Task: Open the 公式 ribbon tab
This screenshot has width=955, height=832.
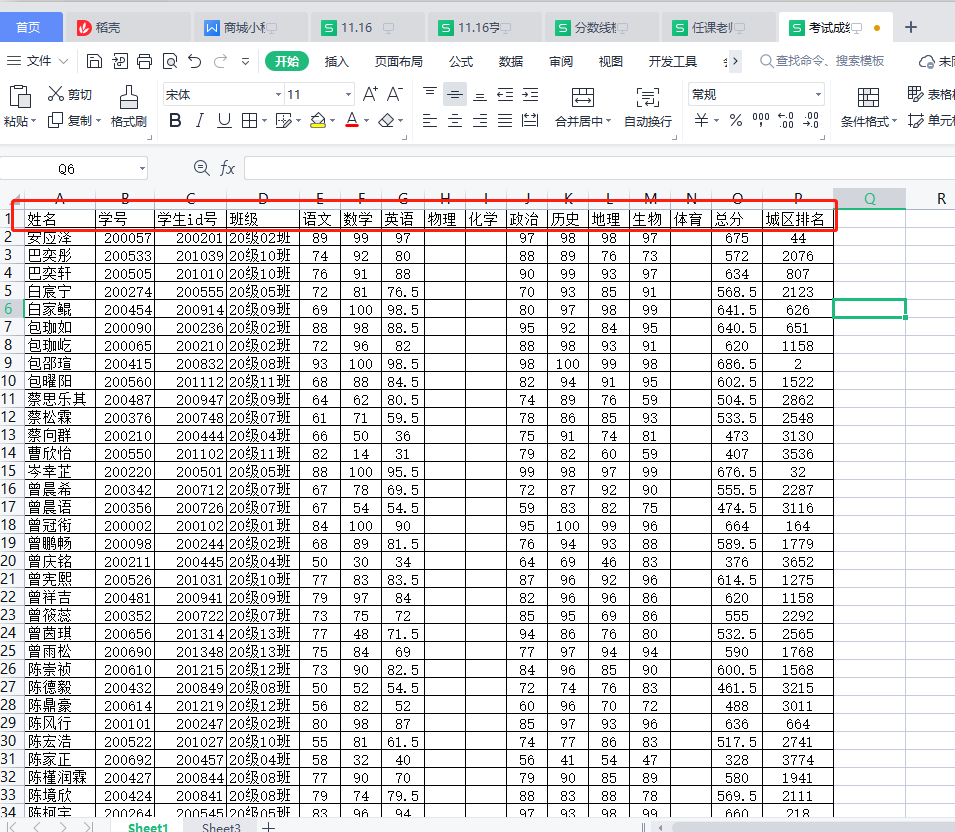Action: click(x=461, y=62)
